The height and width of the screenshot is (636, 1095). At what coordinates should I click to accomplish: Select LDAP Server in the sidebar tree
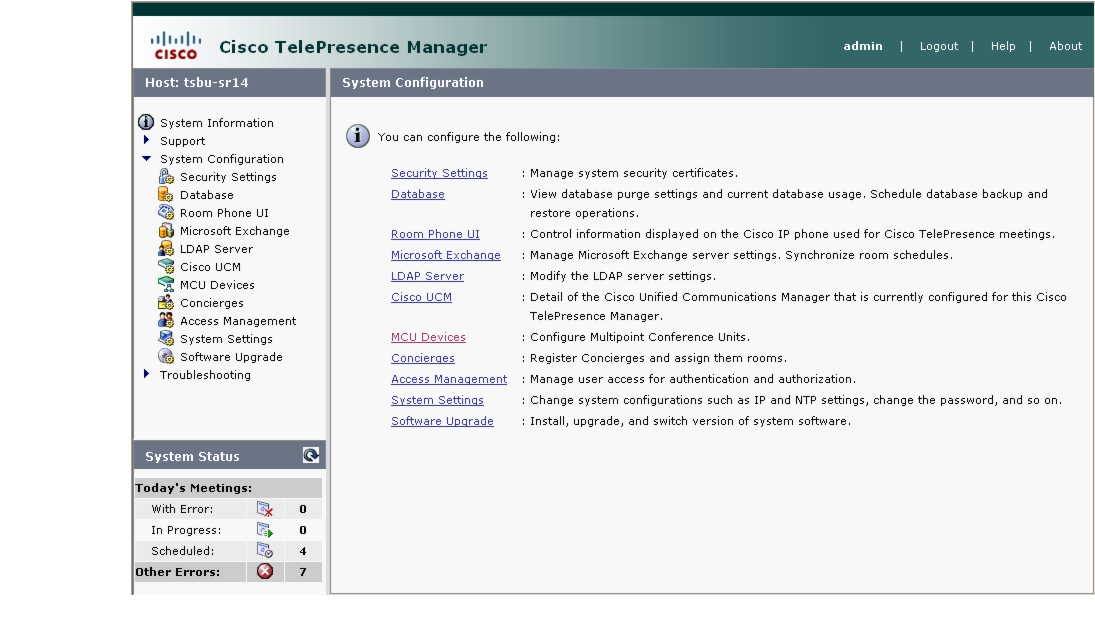point(216,249)
